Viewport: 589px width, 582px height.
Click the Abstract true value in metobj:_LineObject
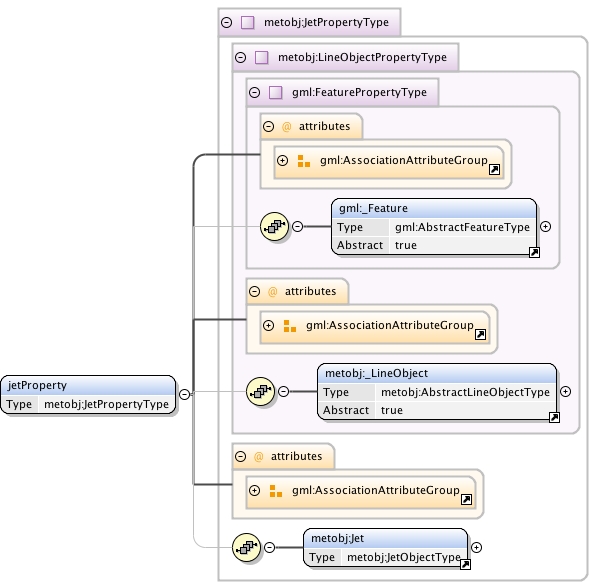click(x=392, y=410)
